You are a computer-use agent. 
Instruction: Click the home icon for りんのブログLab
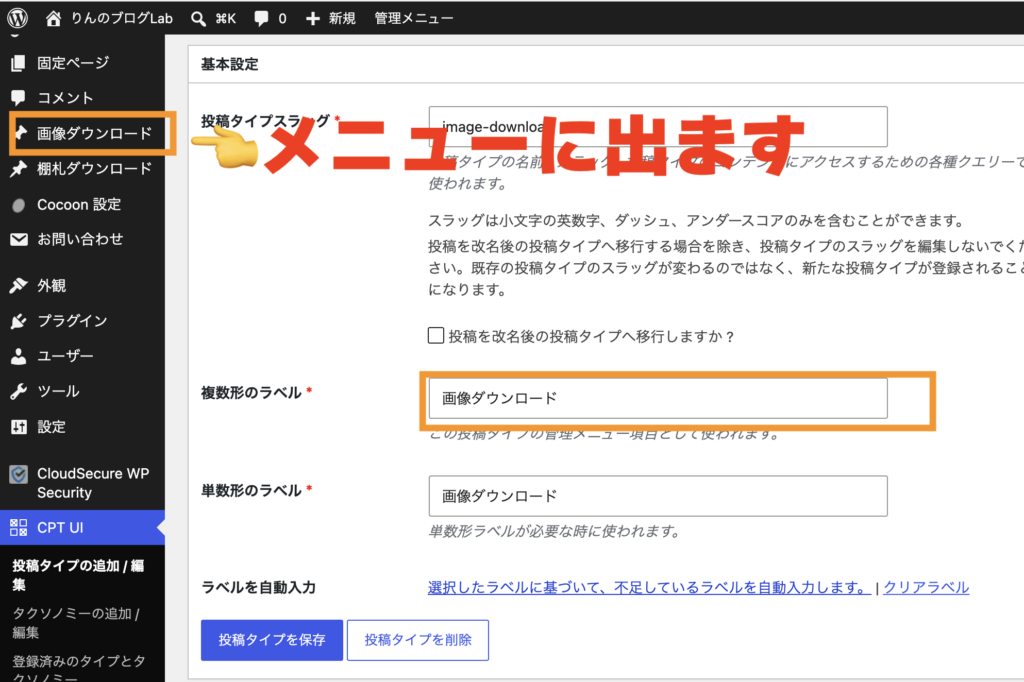[x=54, y=18]
